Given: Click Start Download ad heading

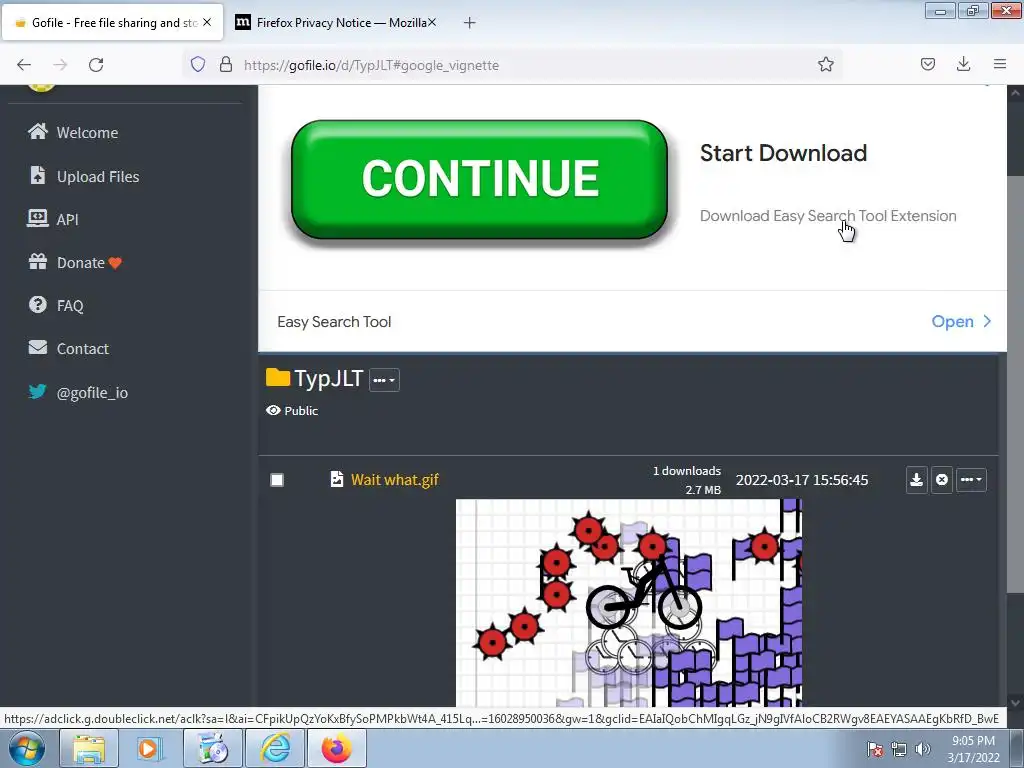Looking at the screenshot, I should (x=783, y=153).
